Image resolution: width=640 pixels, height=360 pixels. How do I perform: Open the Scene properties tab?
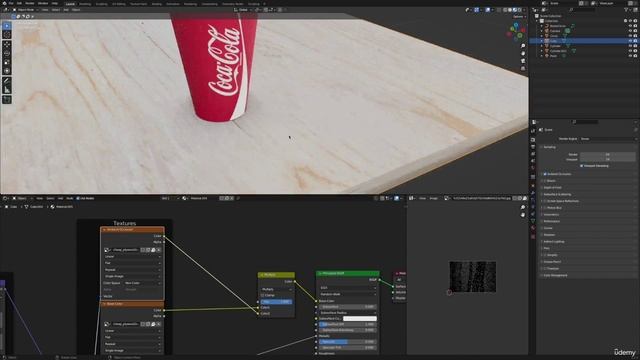pyautogui.click(x=533, y=161)
